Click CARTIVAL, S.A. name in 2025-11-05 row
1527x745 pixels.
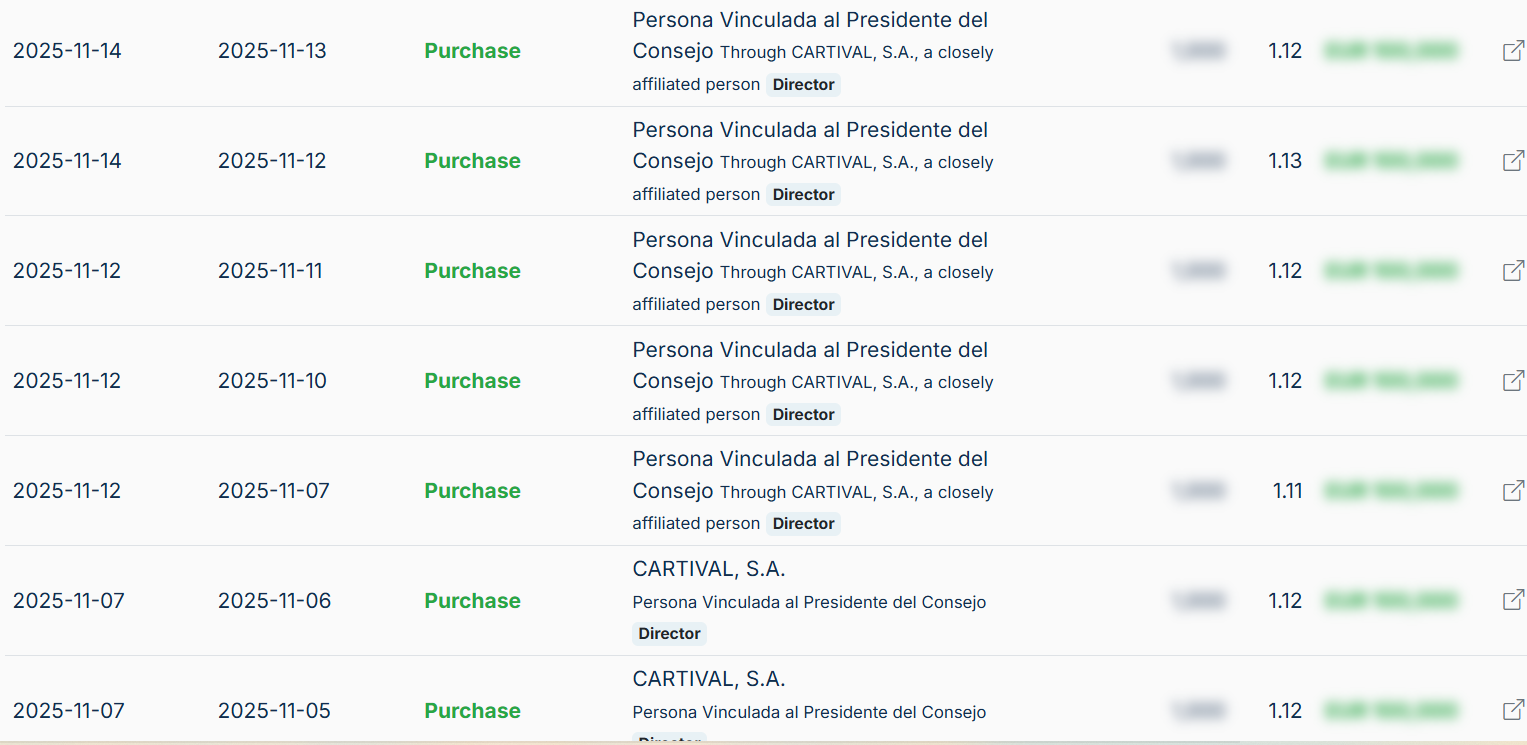[709, 679]
